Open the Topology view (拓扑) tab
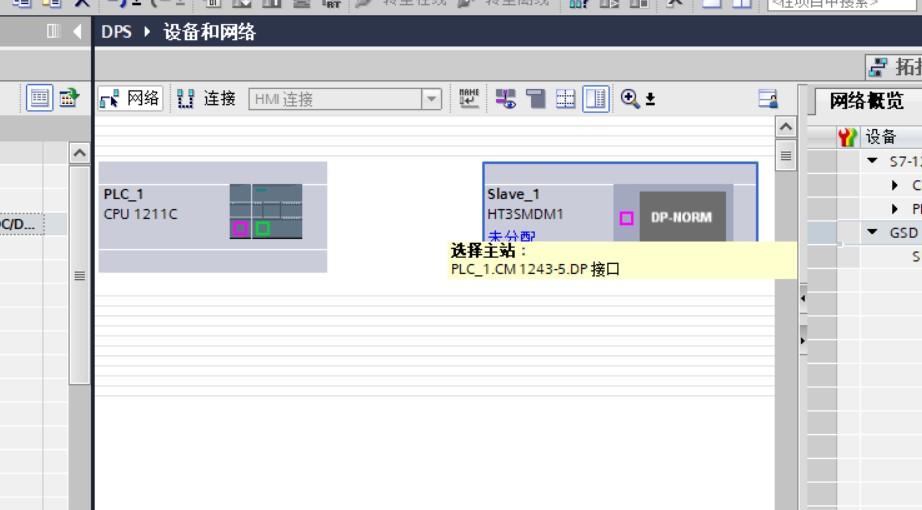Viewport: 922px width, 510px height. pyautogui.click(x=894, y=67)
